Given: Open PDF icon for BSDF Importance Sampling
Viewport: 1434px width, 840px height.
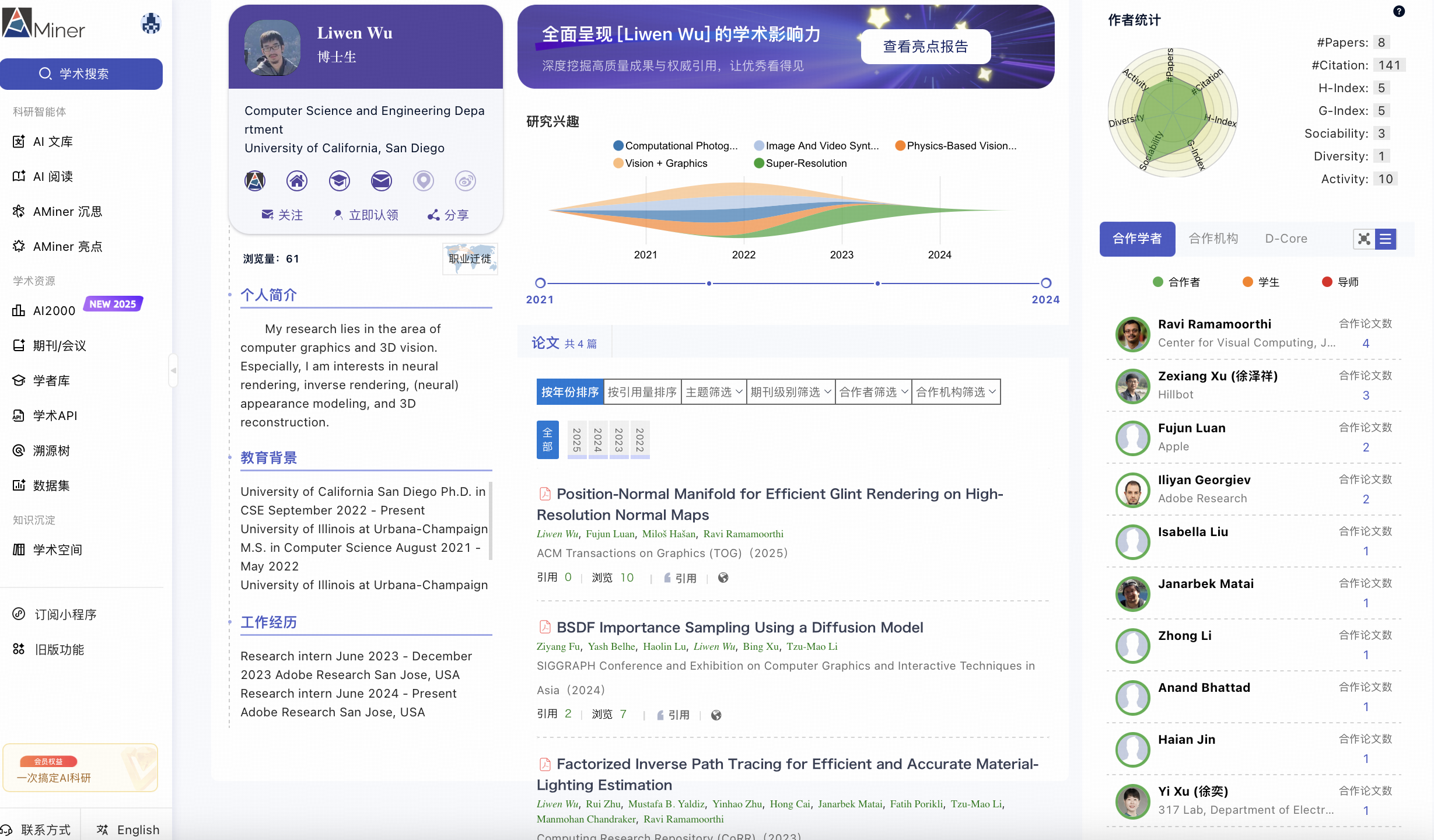Looking at the screenshot, I should [x=545, y=627].
